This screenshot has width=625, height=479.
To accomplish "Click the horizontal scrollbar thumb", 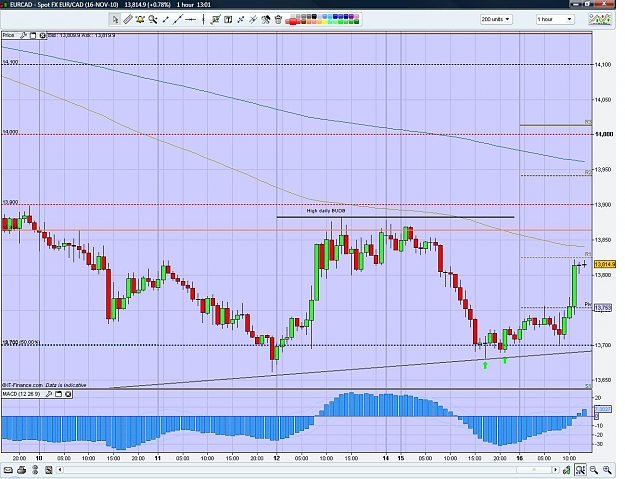I will tap(534, 469).
